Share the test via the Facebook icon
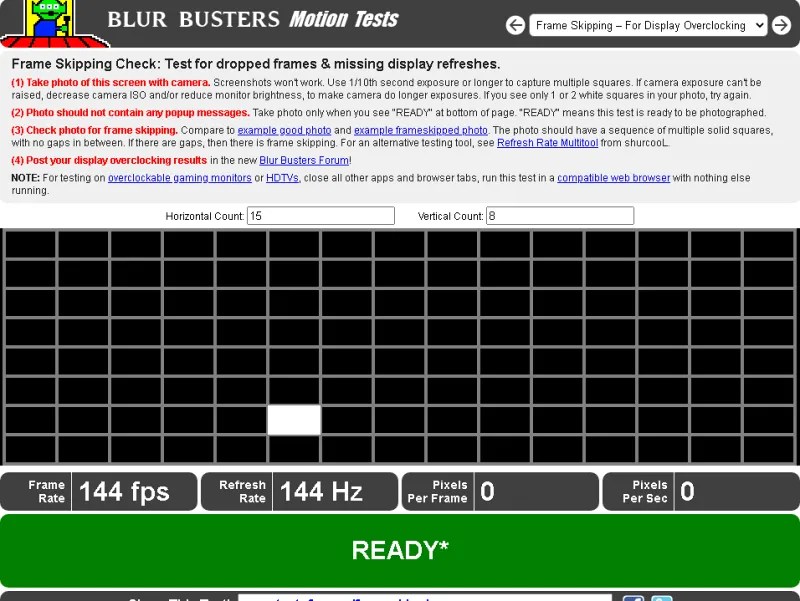Image resolution: width=800 pixels, height=601 pixels. coord(632,597)
